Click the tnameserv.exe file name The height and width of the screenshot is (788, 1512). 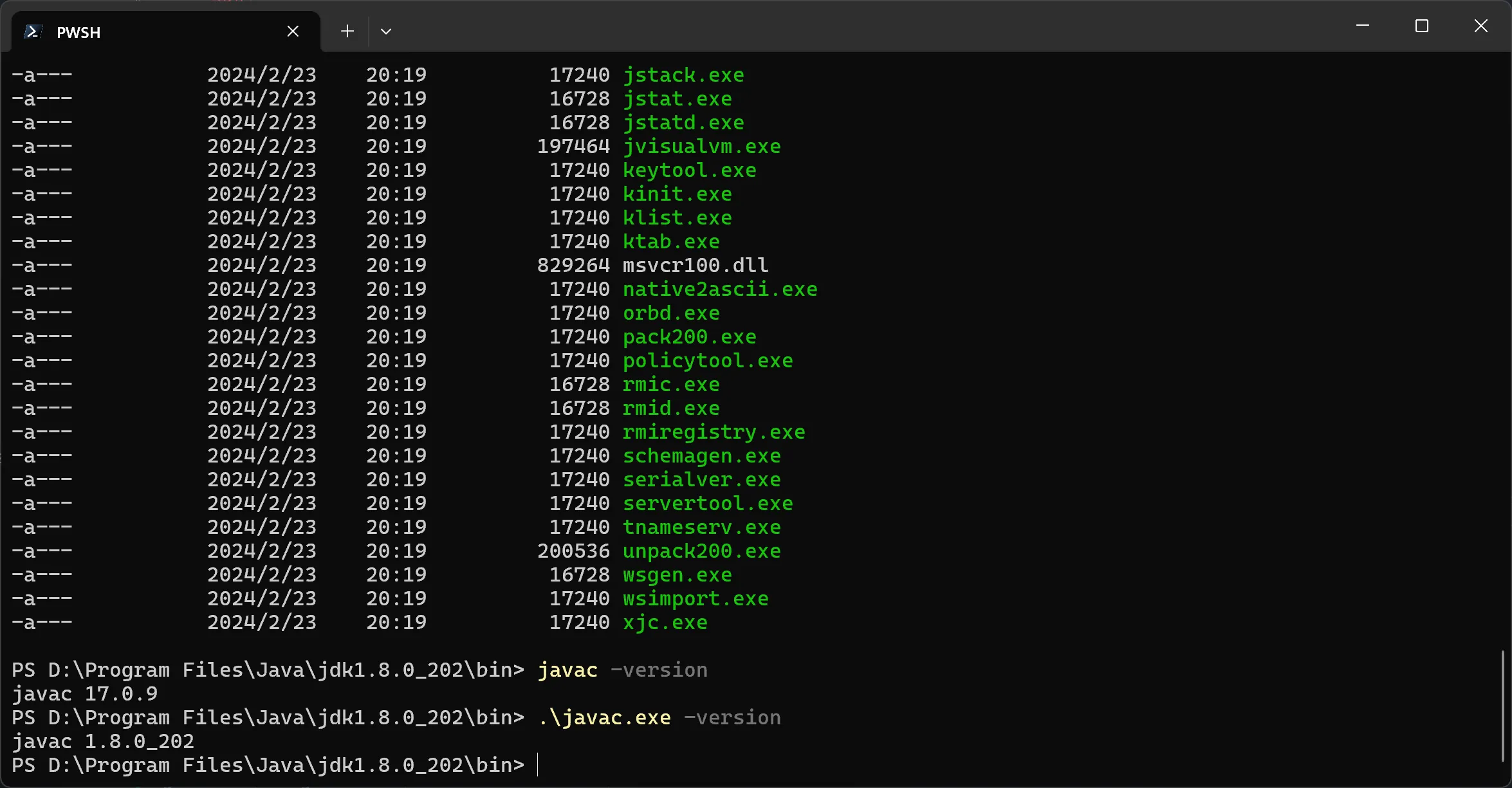click(702, 527)
